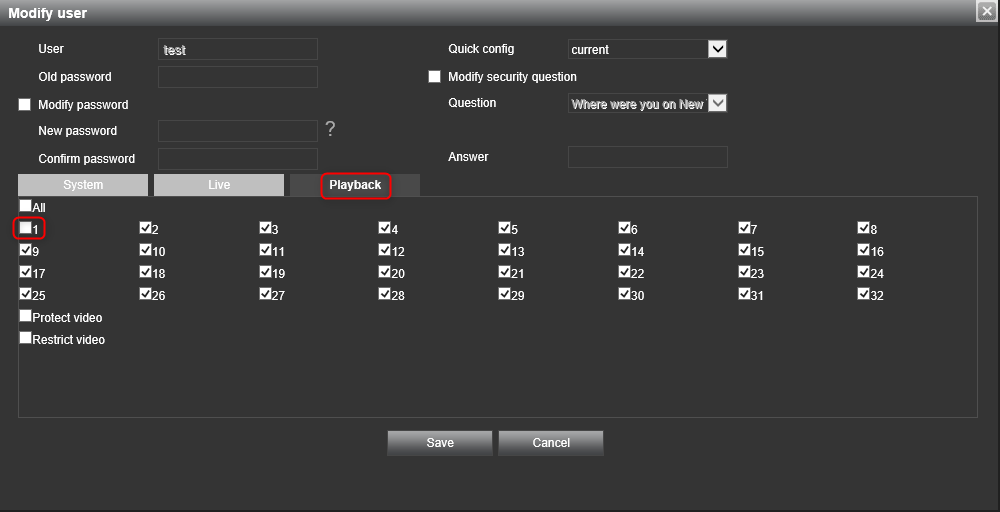The width and height of the screenshot is (1000, 512).
Task: Click the Old password field
Action: (238, 77)
